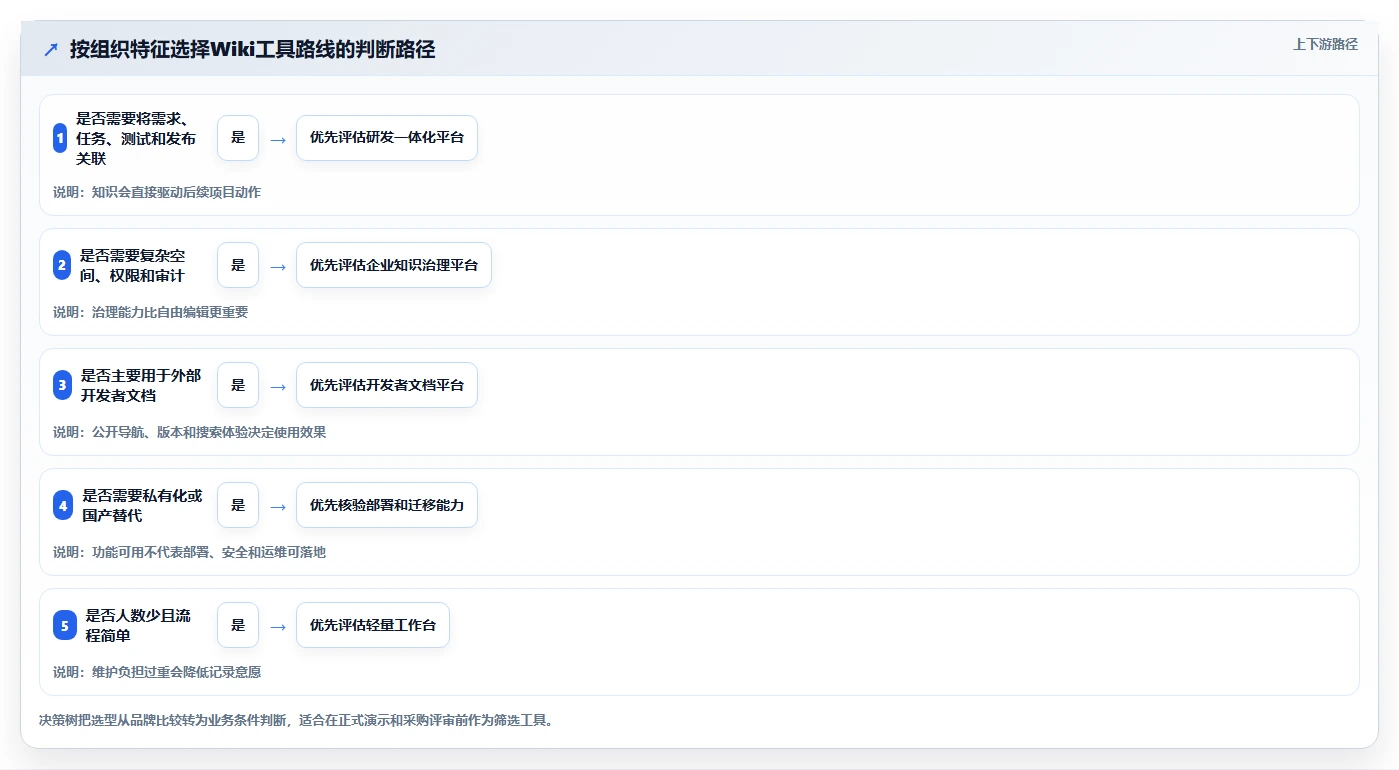Select step number 3 badge
The image size is (1399, 770).
tap(63, 385)
